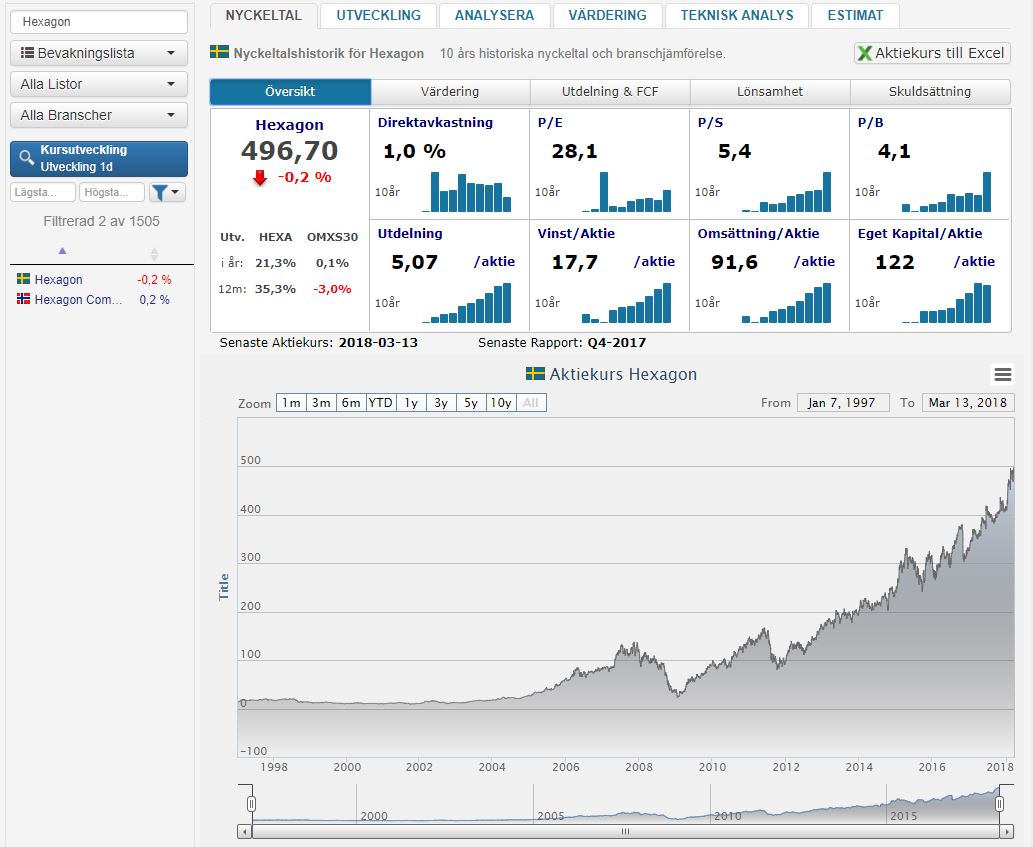The image size is (1033, 847).
Task: Click the magnifier icon in Kursutveckling button
Action: [26, 158]
